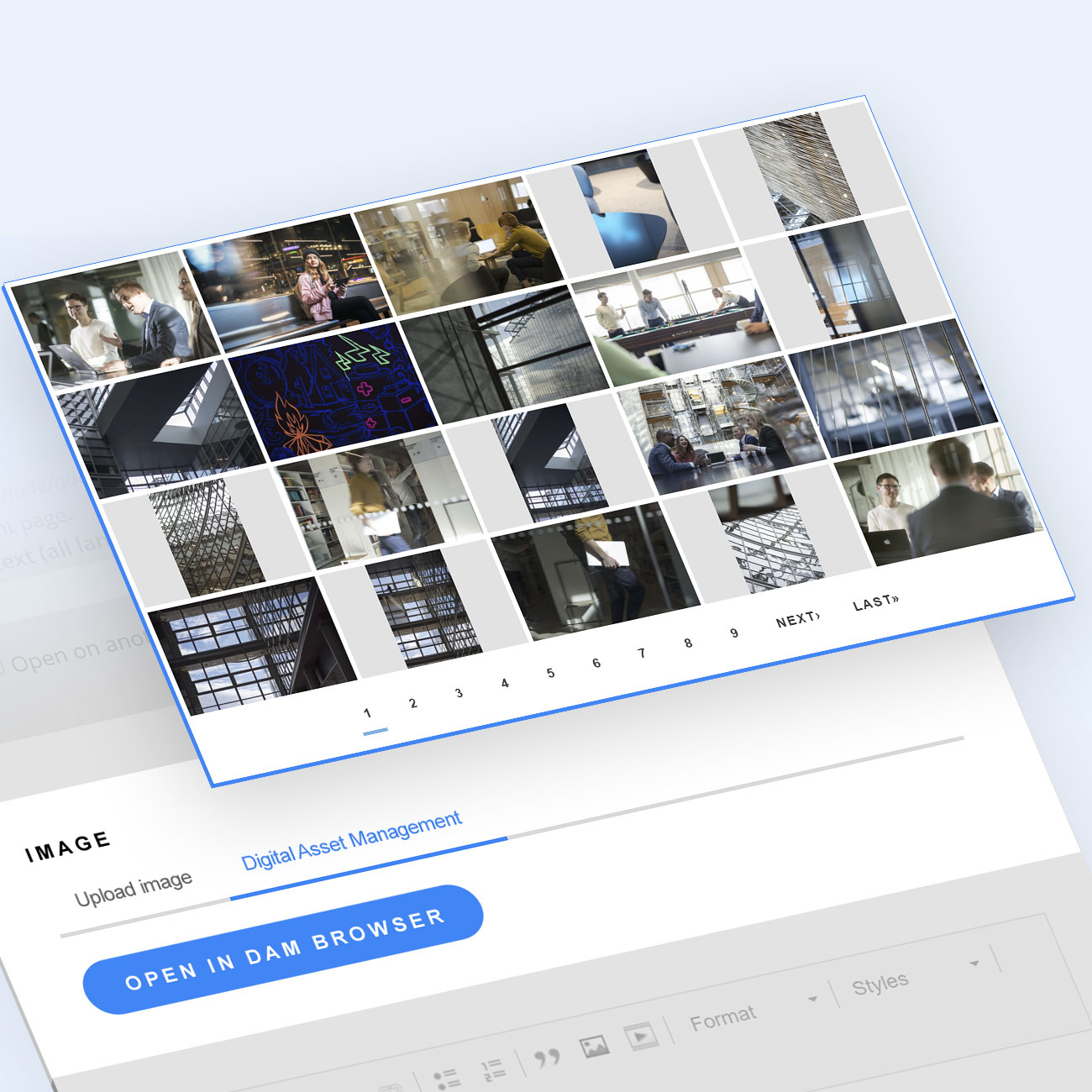Open the Format dropdown
Viewport: 1092px width, 1092px height.
(753, 1011)
